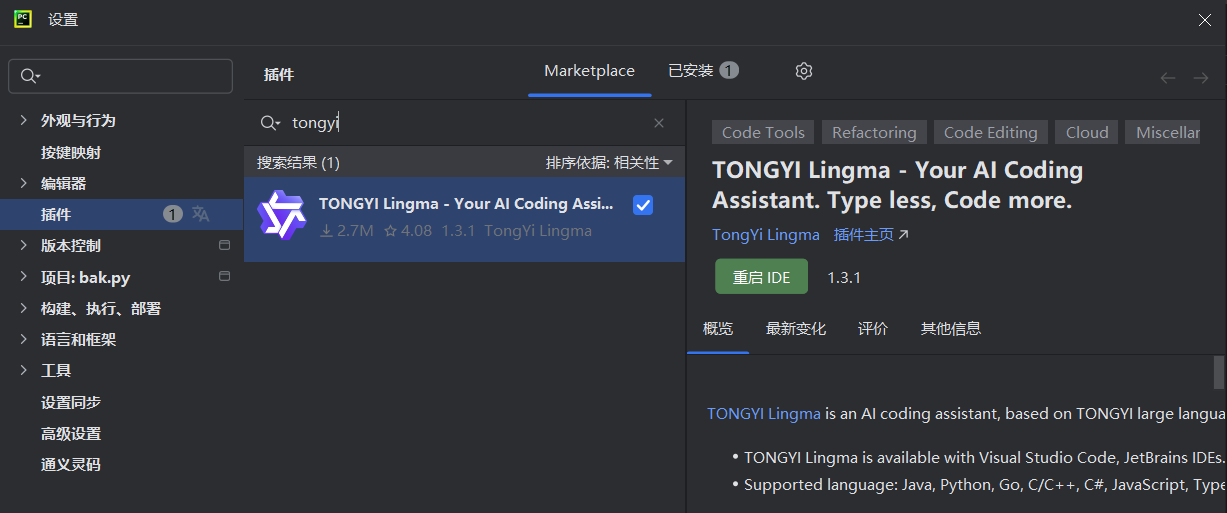Expand the 外观与行为 settings group
The width and height of the screenshot is (1227, 513).
[24, 120]
